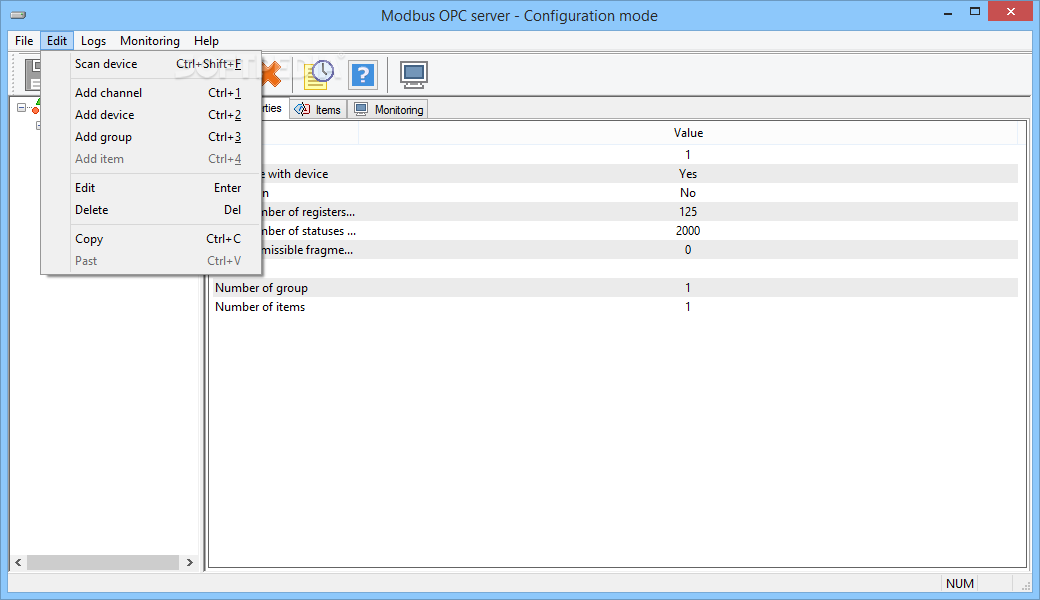Viewport: 1040px width, 600px height.
Task: Click the value 125 cell
Action: coord(688,211)
